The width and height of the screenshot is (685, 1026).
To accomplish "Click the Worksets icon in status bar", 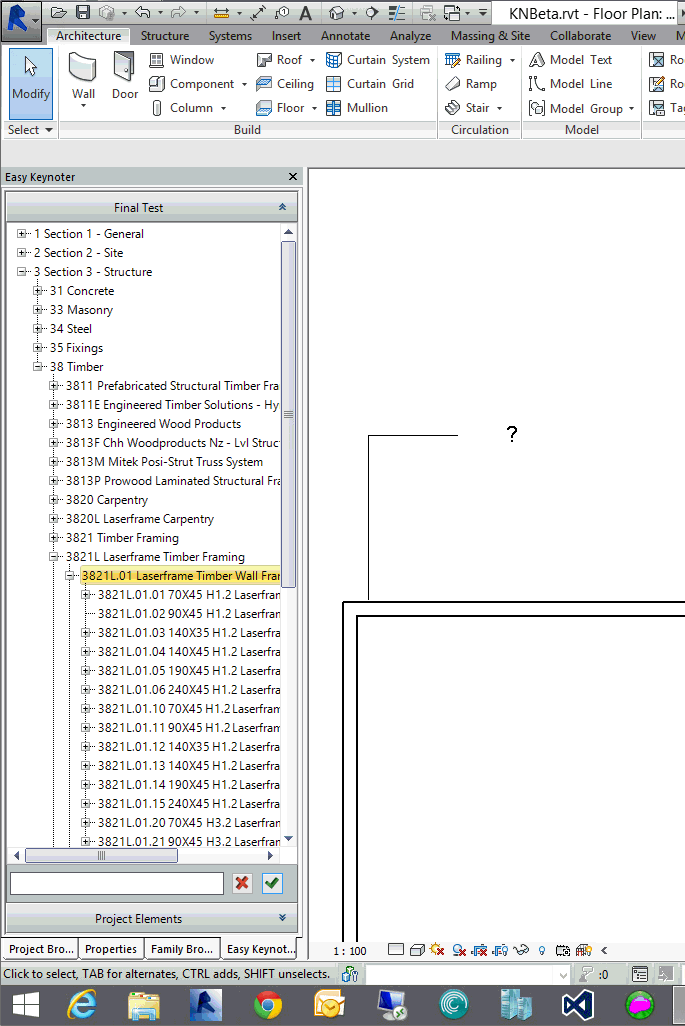I will (x=350, y=974).
